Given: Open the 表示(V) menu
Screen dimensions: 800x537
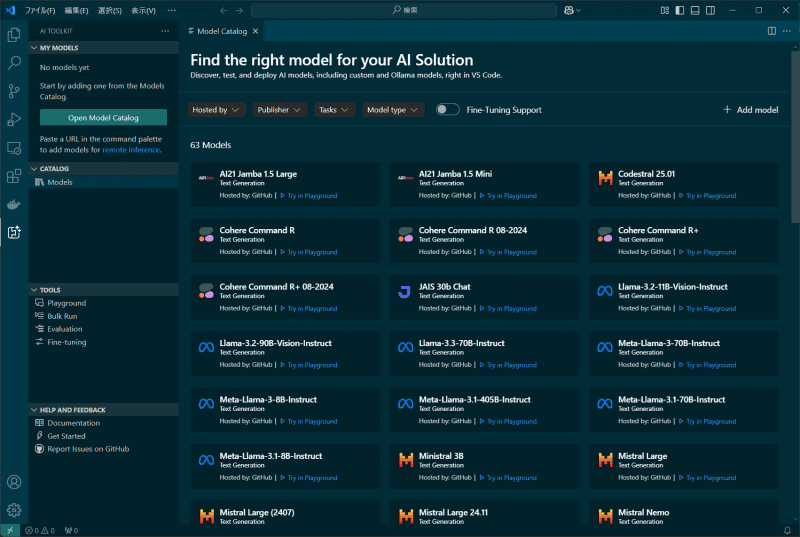Looking at the screenshot, I should coord(143,10).
